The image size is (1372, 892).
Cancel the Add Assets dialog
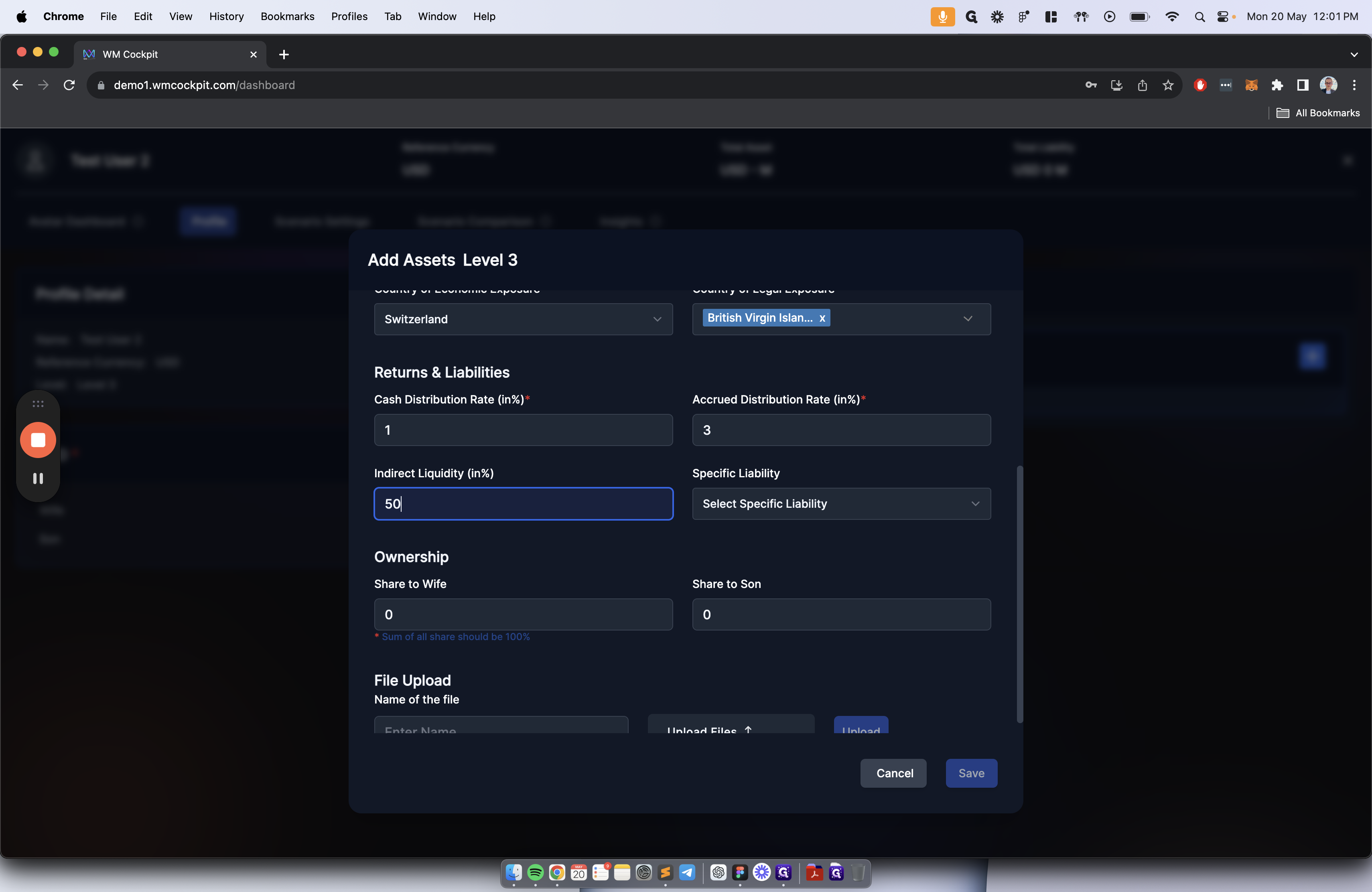[x=893, y=773]
